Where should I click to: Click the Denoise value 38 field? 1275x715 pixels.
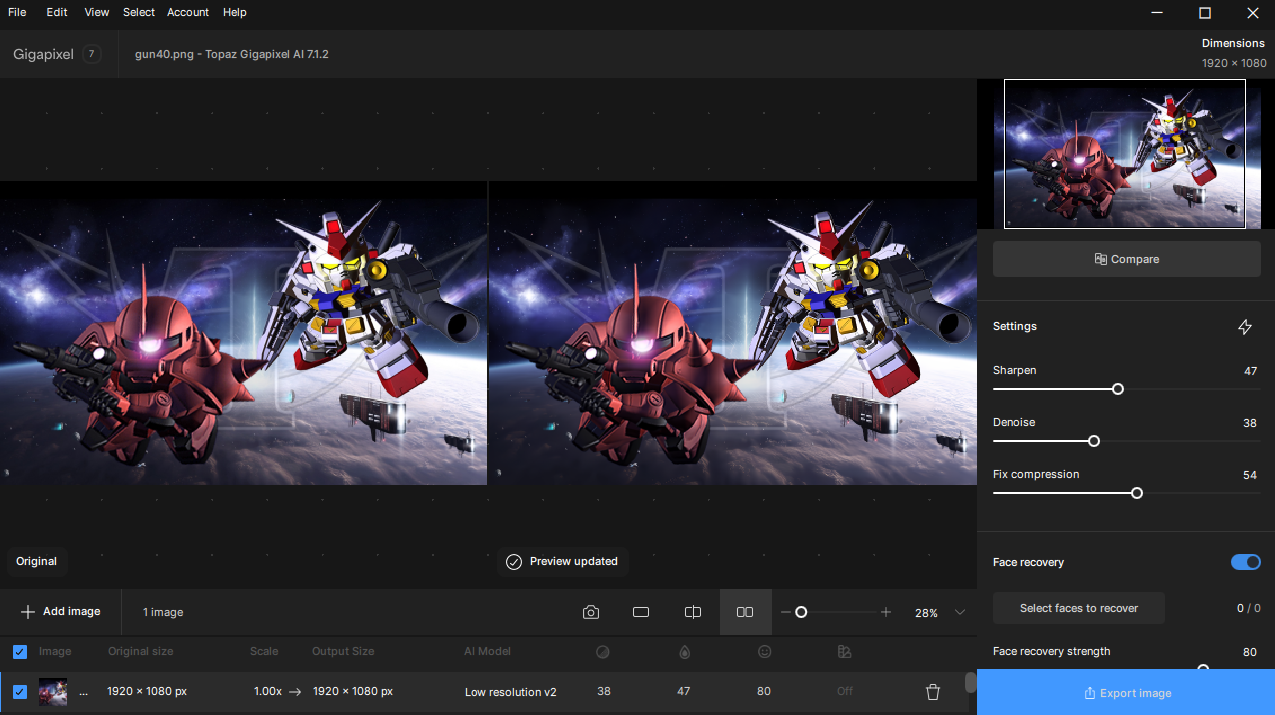point(1250,423)
